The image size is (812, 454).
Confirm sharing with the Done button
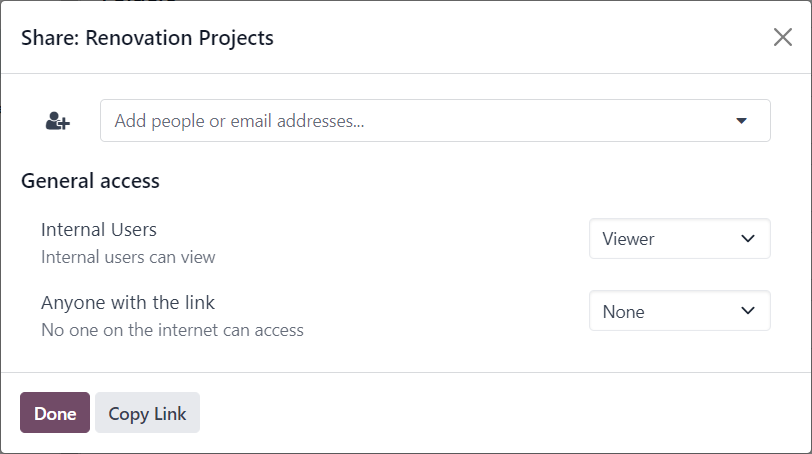point(55,413)
